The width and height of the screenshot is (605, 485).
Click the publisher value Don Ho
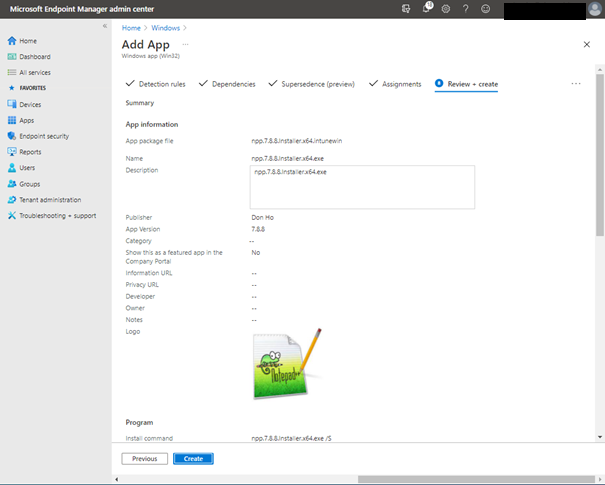point(262,218)
